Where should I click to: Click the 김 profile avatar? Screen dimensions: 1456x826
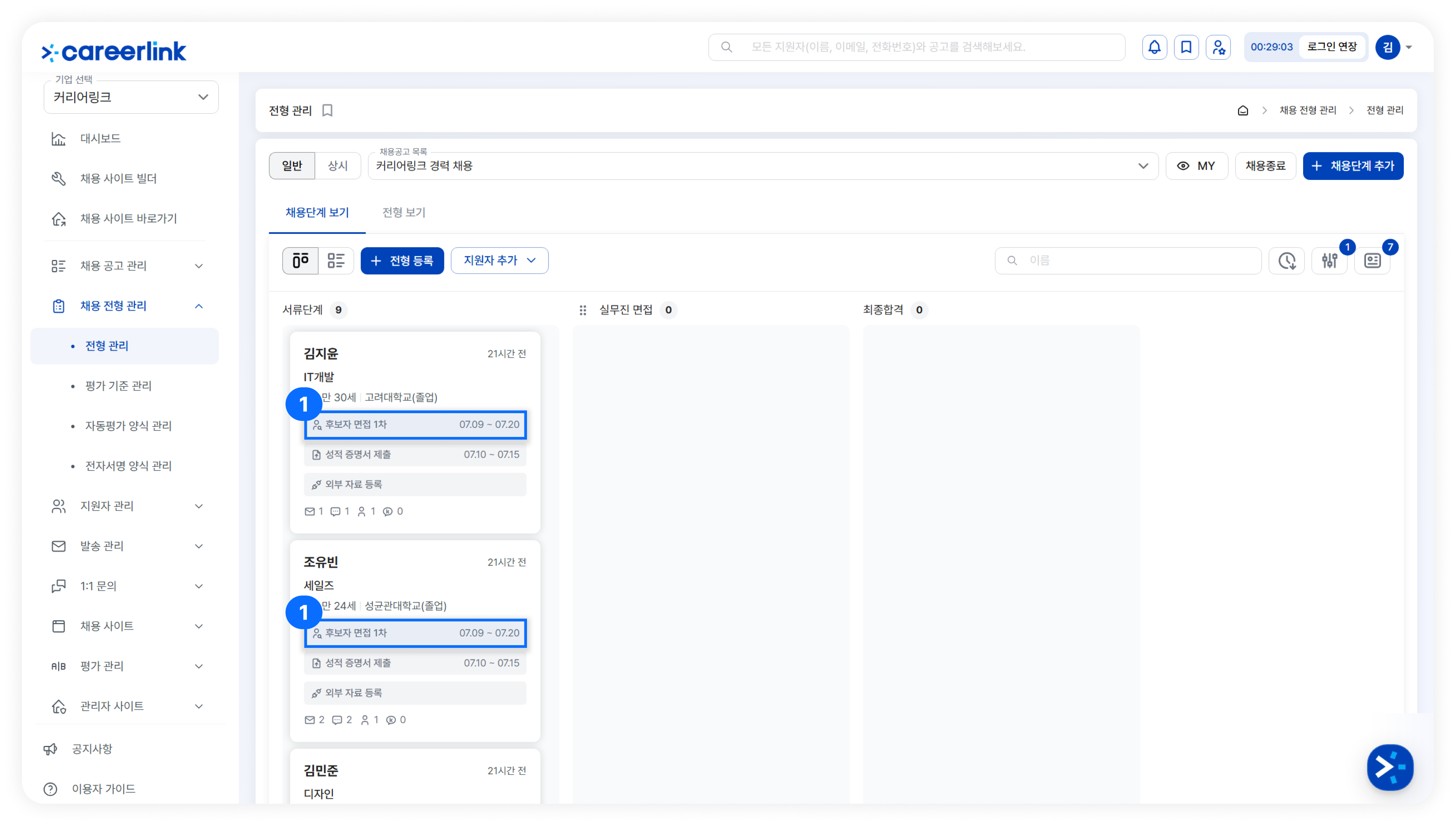coord(1387,47)
